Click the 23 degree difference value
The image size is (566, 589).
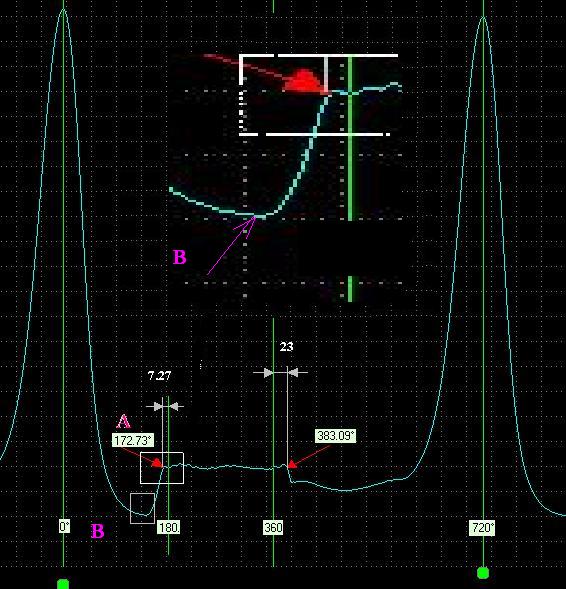(286, 347)
